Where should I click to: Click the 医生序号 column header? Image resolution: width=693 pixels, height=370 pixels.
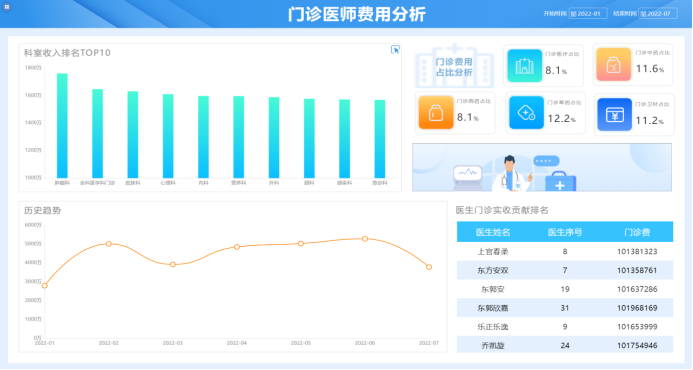(565, 232)
